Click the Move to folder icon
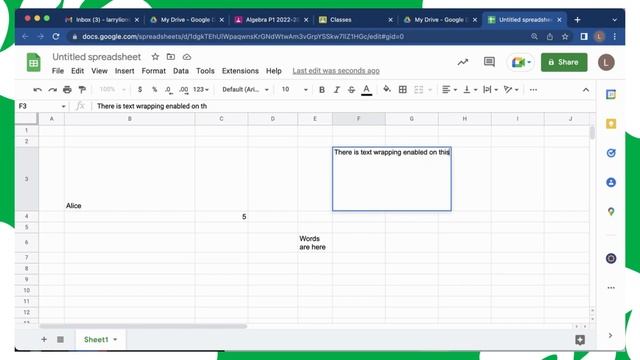Image resolution: width=640 pixels, height=360 pixels. pos(171,57)
